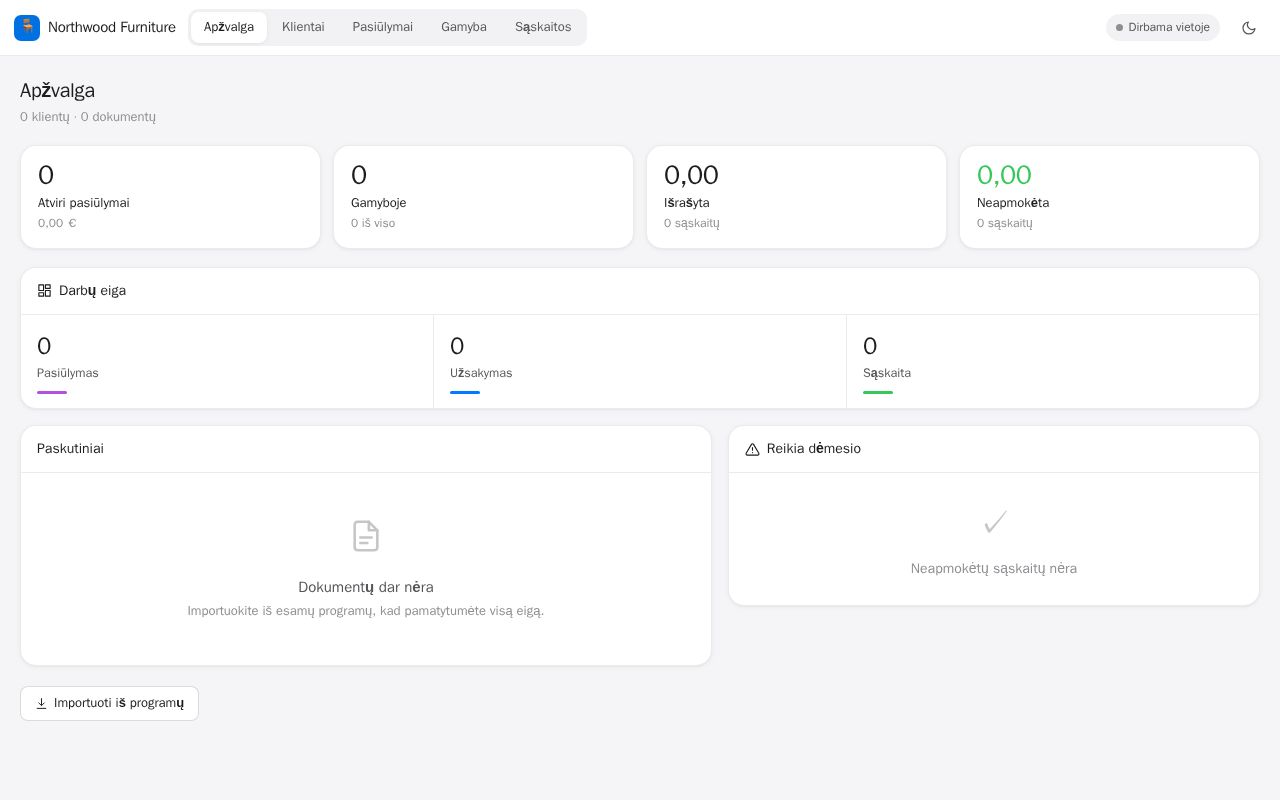The width and height of the screenshot is (1280, 800).
Task: Open the Išrašyta summary card
Action: point(796,197)
